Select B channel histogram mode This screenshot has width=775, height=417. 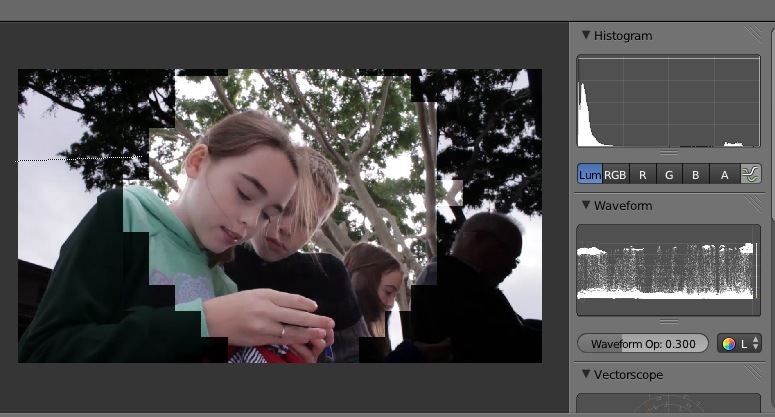695,174
